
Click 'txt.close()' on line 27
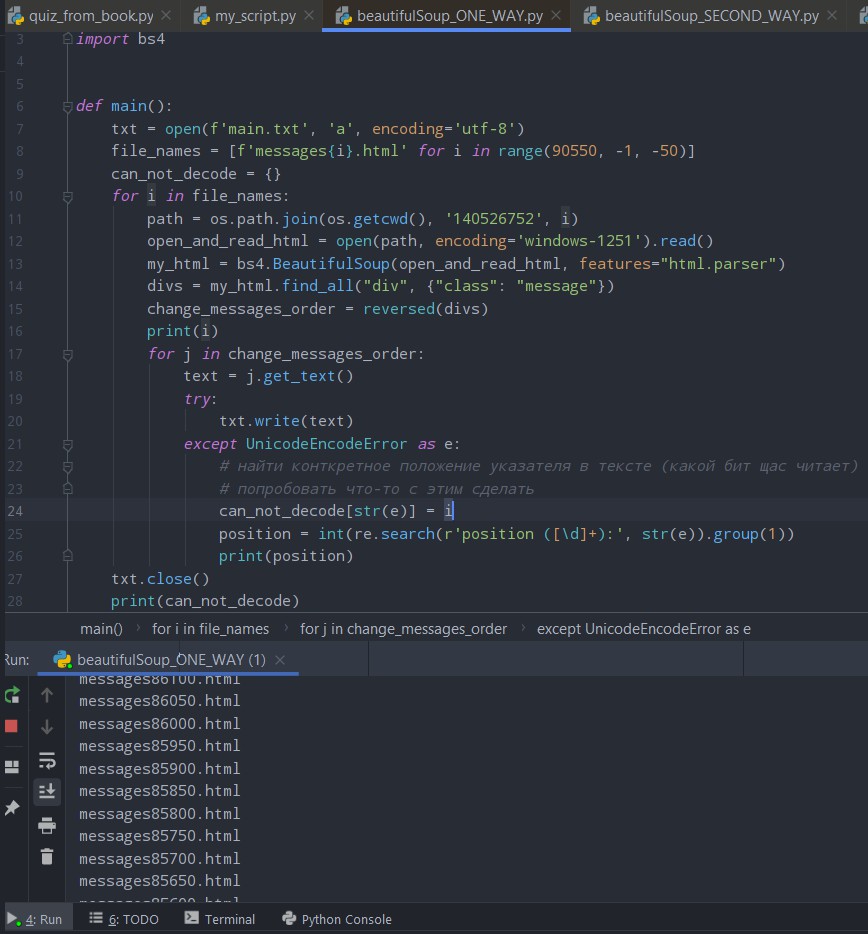click(x=160, y=578)
